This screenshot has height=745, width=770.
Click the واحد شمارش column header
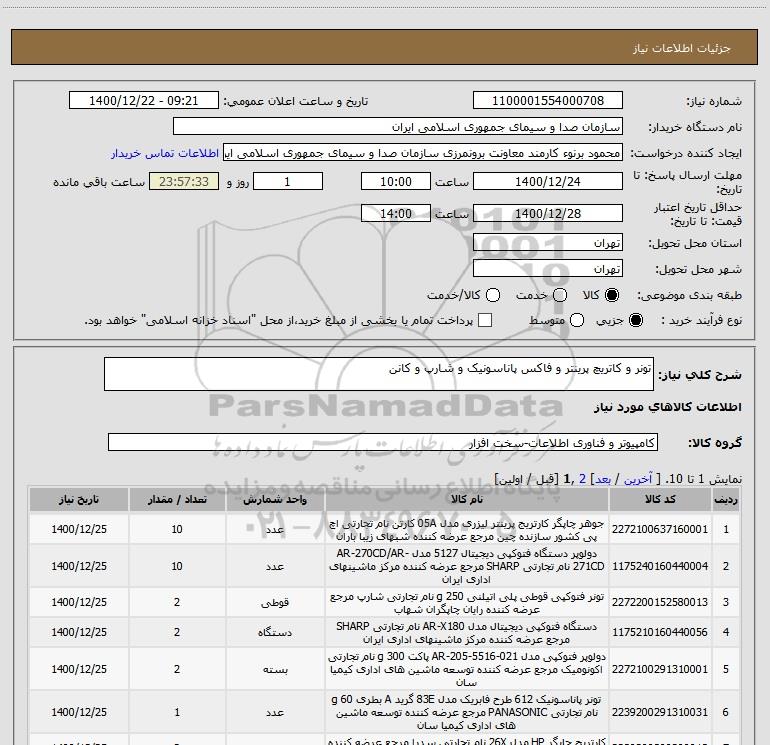(275, 499)
